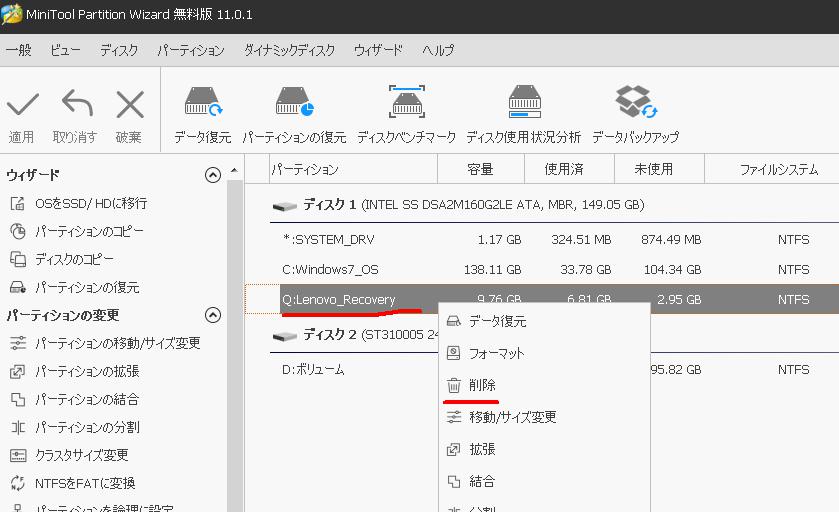This screenshot has height=512, width=839.
Task: Open Data Recovery (データ復元) toolbar icon
Action: click(x=203, y=102)
